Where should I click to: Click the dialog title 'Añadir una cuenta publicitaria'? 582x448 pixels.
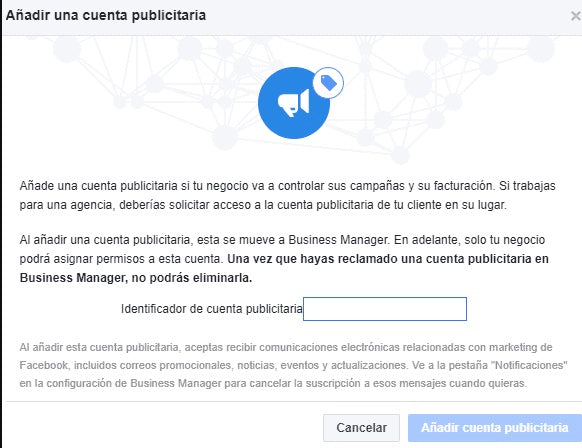(x=106, y=16)
